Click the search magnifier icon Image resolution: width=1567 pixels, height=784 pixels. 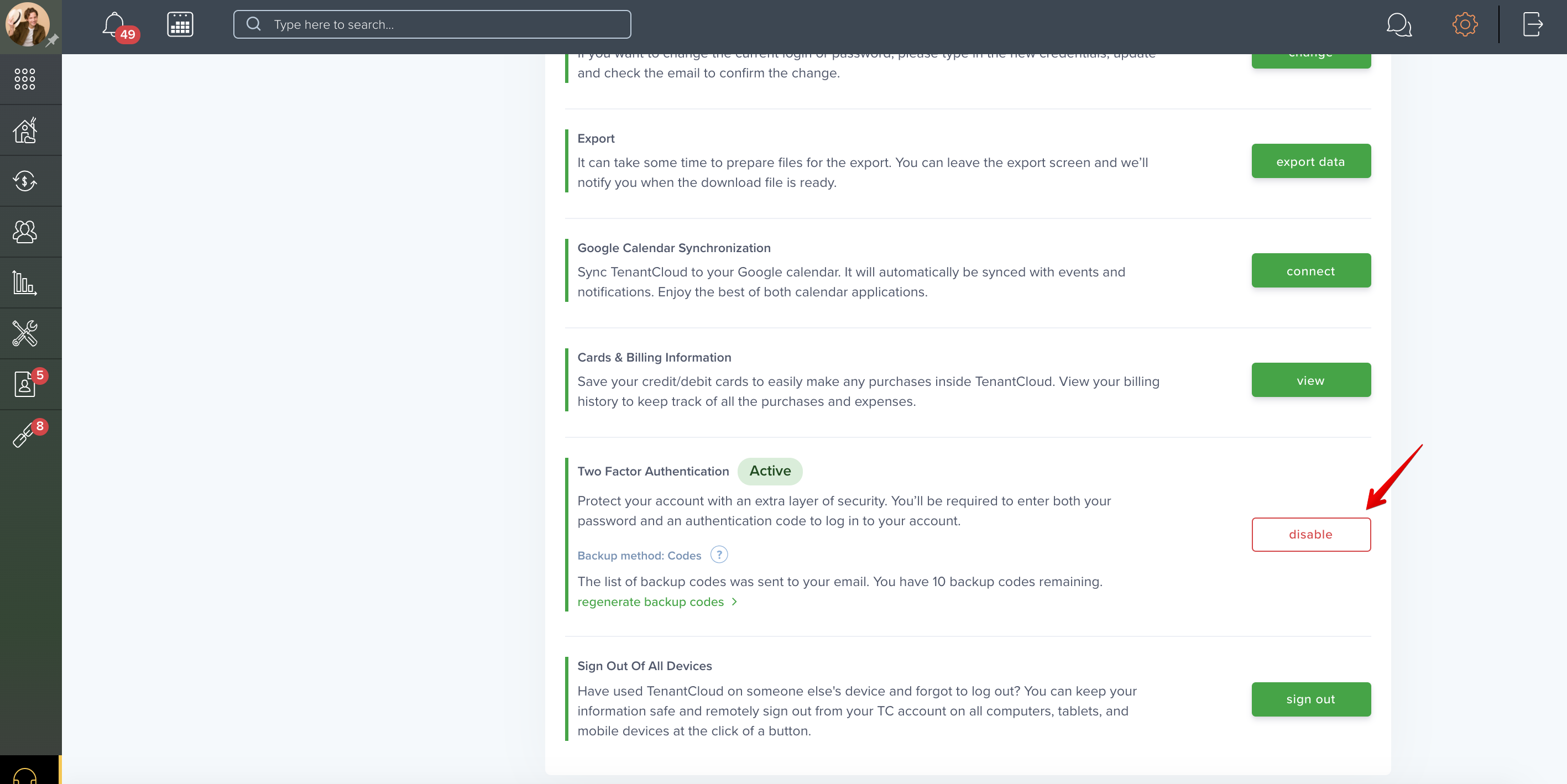pyautogui.click(x=254, y=24)
